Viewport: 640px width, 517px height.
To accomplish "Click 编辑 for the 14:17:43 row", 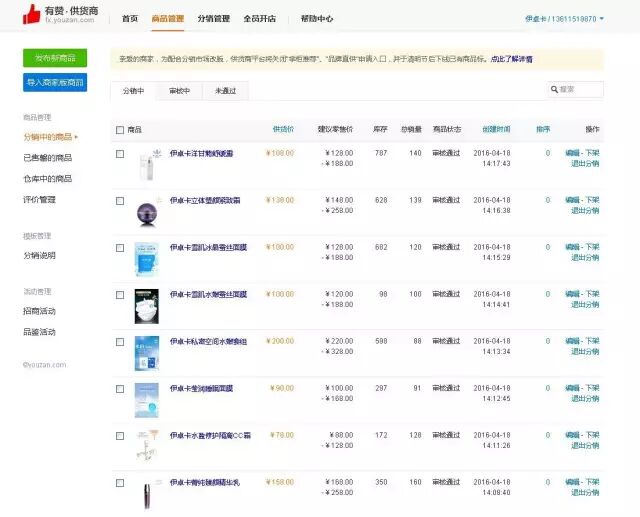I will click(572, 153).
